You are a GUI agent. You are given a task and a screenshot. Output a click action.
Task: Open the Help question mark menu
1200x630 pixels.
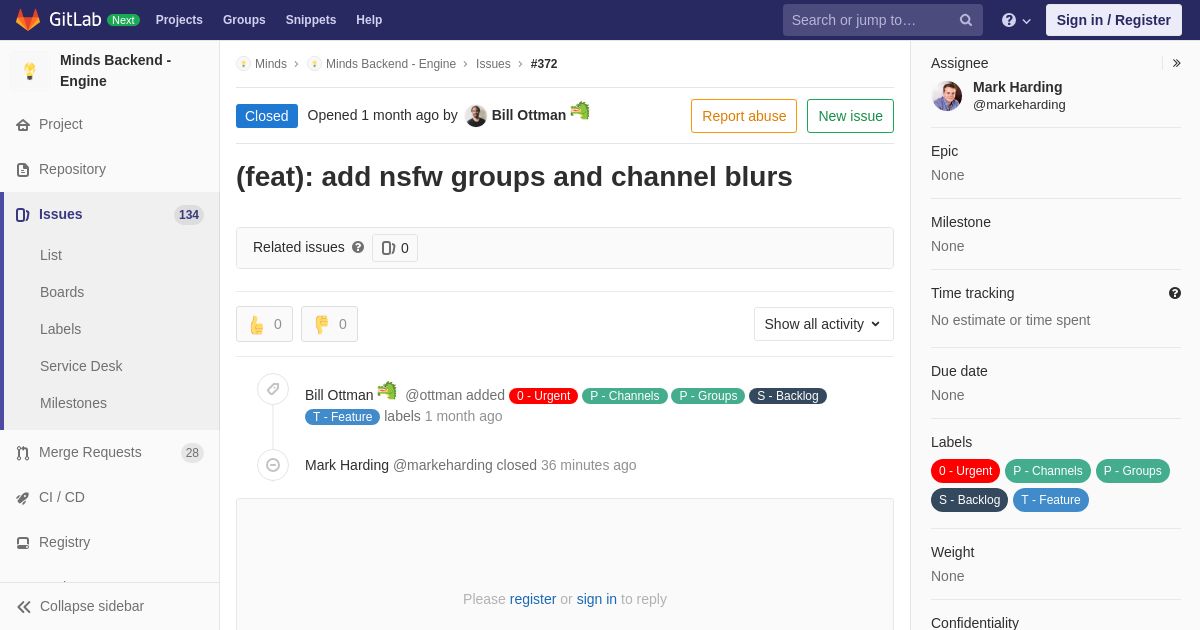point(1016,20)
